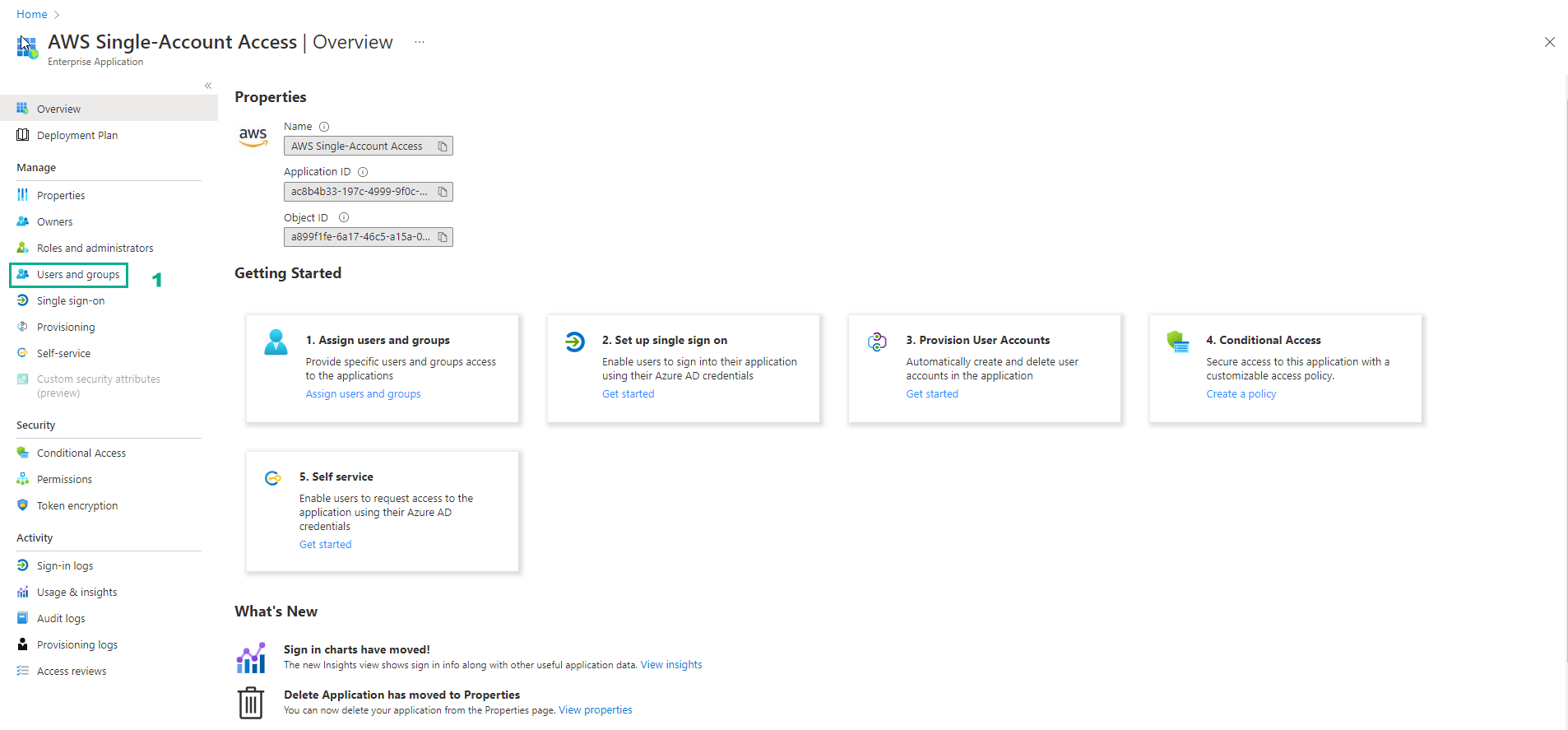Click the Assign users and groups person icon
The image size is (1568, 730).
click(x=276, y=342)
